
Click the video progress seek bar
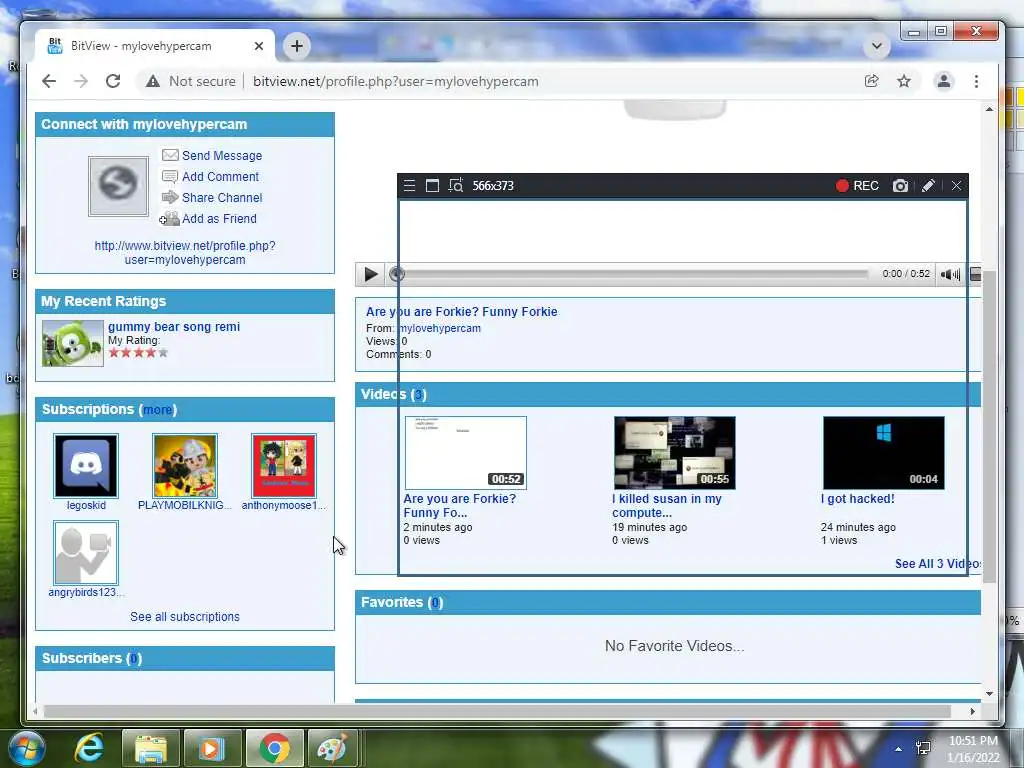click(x=633, y=274)
